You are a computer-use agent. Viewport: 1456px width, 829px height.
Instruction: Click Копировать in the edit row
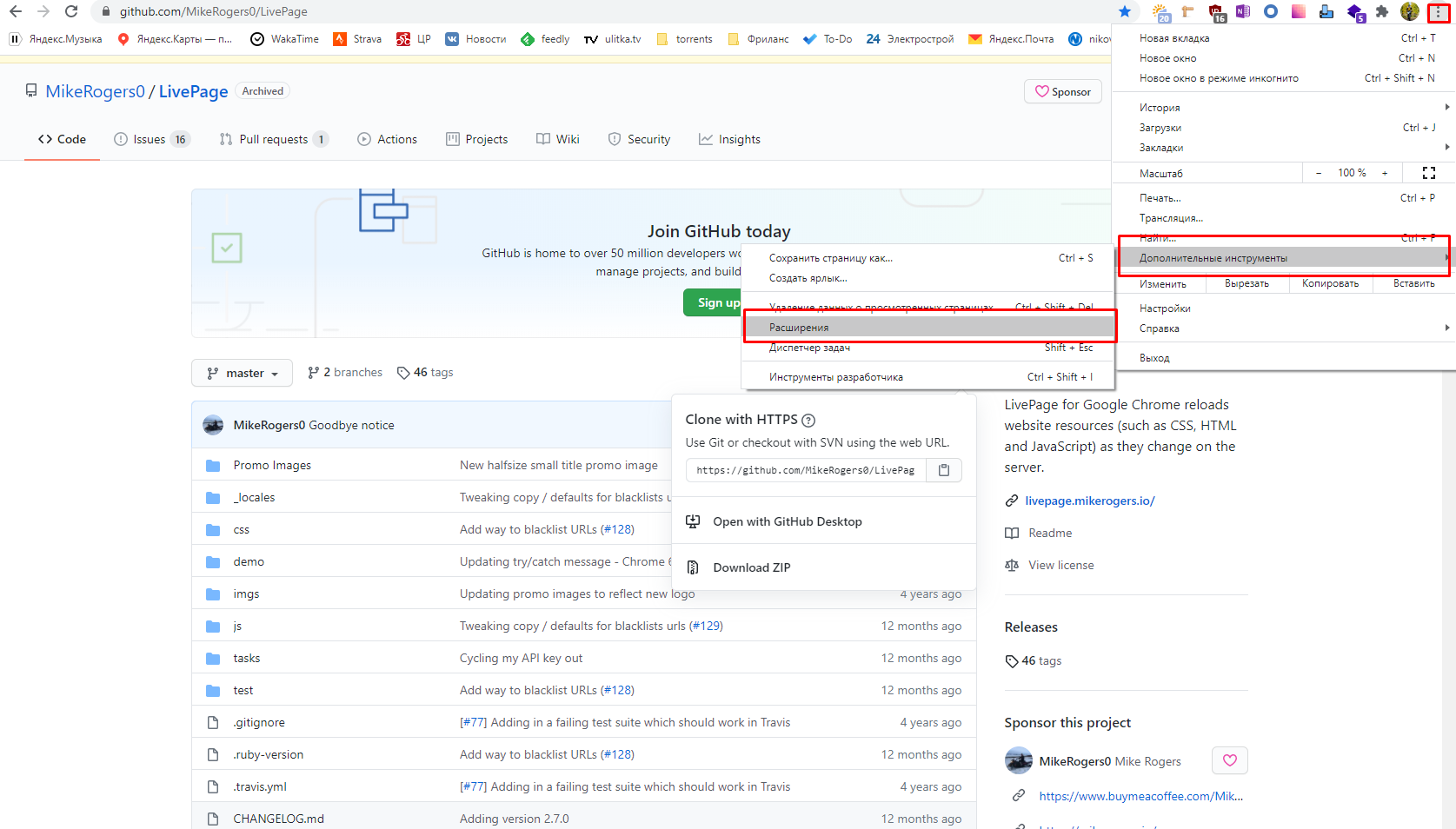pyautogui.click(x=1330, y=284)
